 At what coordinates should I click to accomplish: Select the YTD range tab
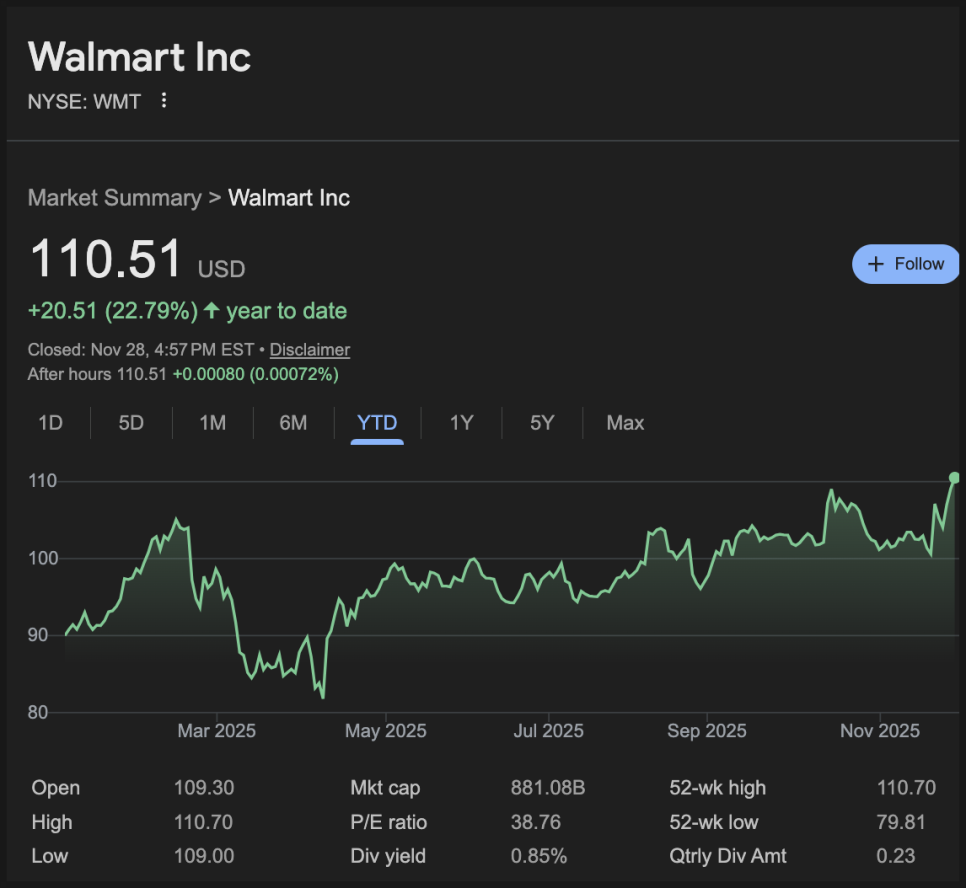tap(377, 423)
